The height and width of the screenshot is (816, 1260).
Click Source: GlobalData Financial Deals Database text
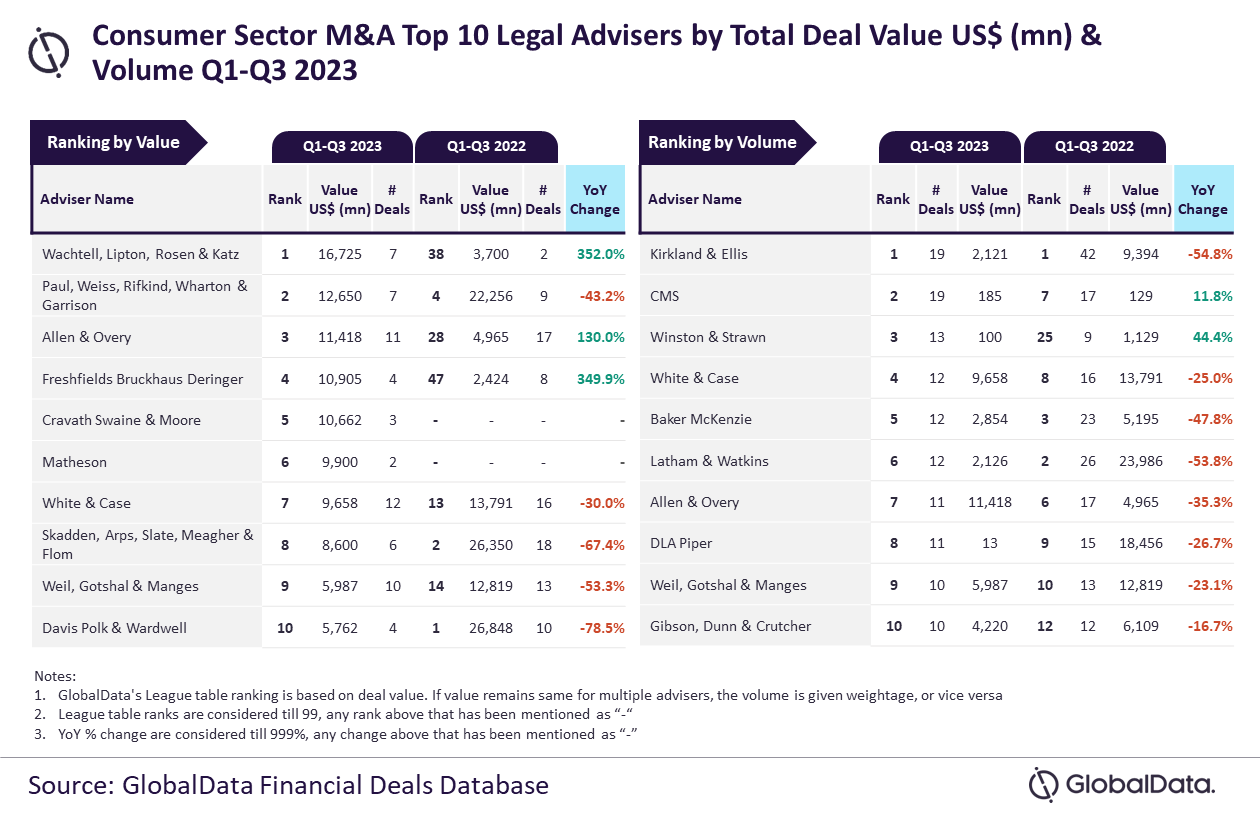(288, 784)
